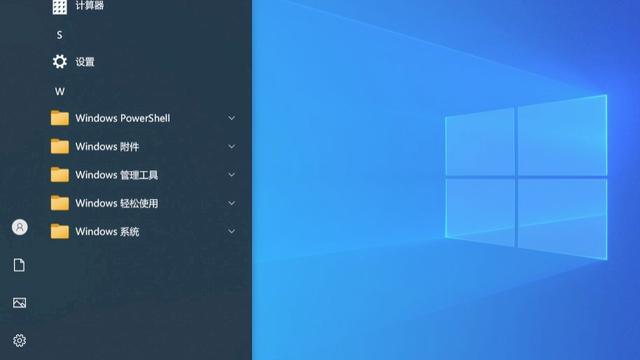Jump to letter S section header
The height and width of the screenshot is (360, 640).
[x=60, y=35]
